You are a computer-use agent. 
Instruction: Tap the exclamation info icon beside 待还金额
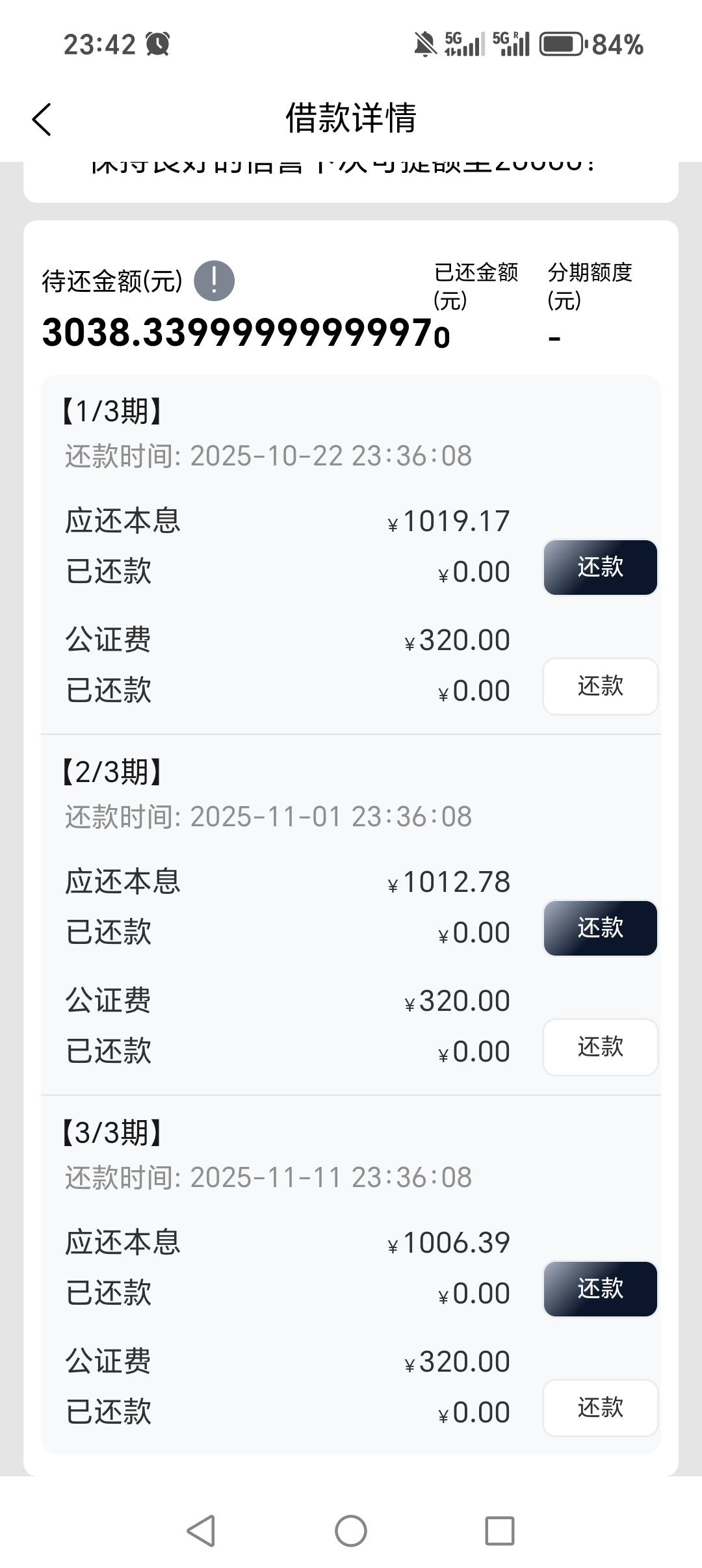click(214, 281)
